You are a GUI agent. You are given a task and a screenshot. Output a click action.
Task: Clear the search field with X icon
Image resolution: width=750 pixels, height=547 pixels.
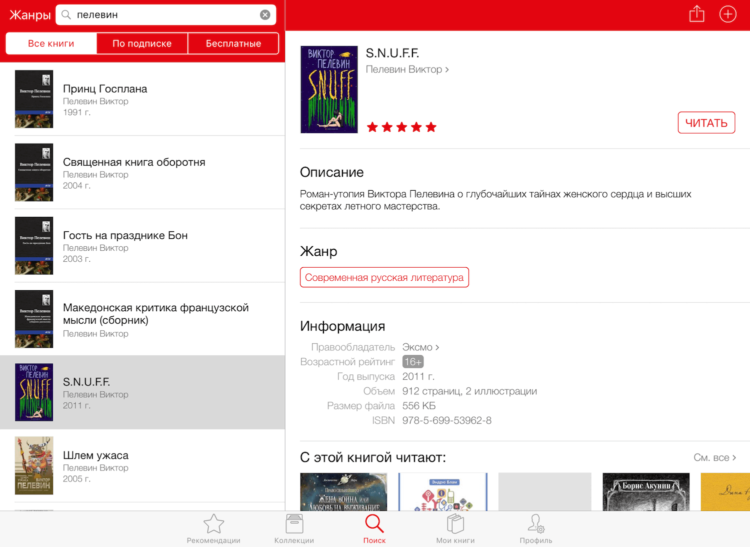[x=265, y=15]
